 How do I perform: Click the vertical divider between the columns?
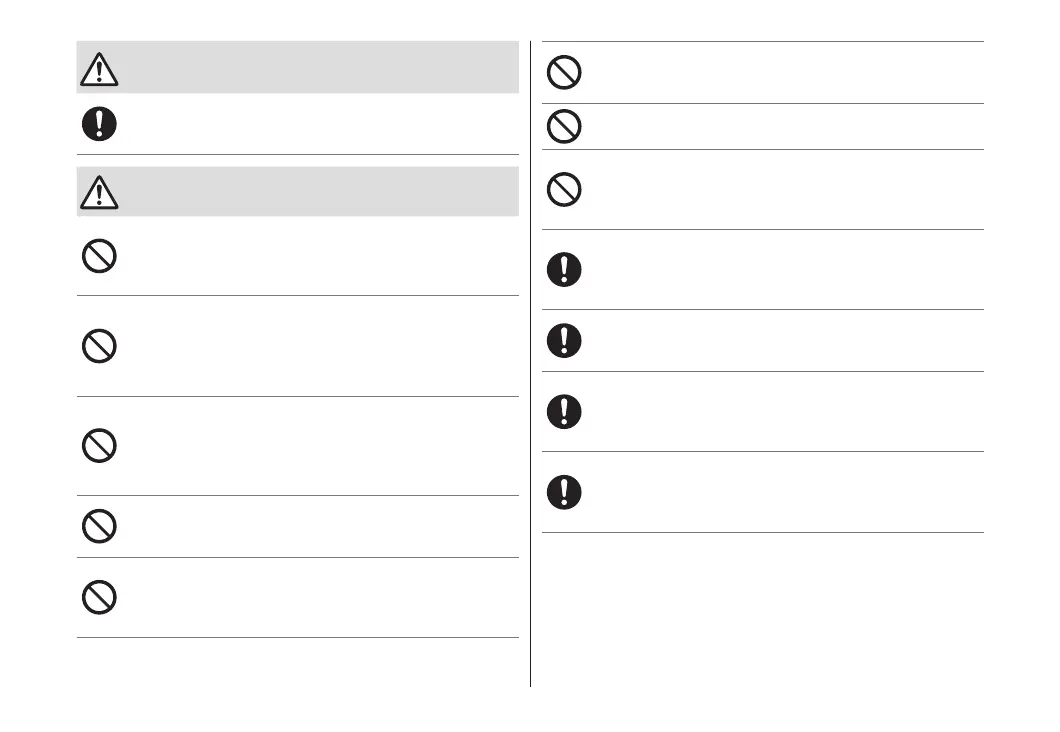[x=530, y=360]
